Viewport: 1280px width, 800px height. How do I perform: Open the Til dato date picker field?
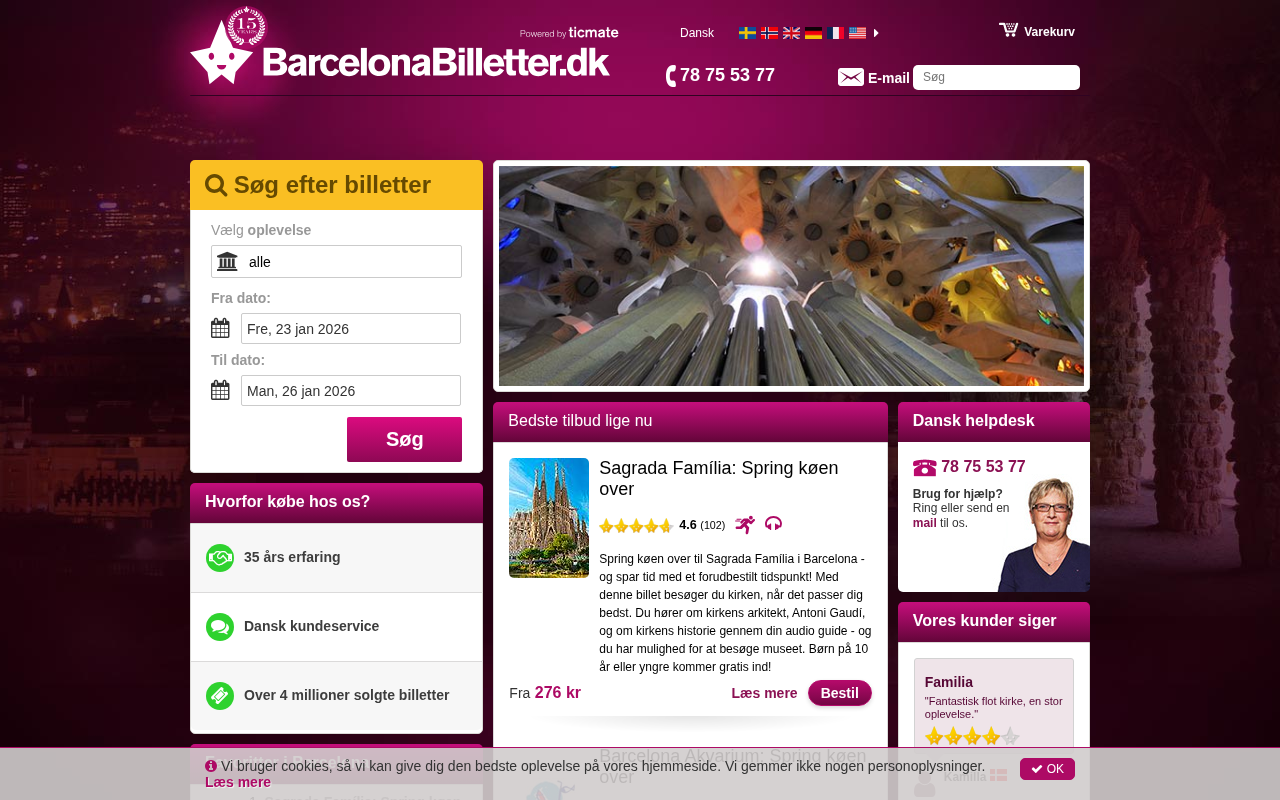click(351, 390)
